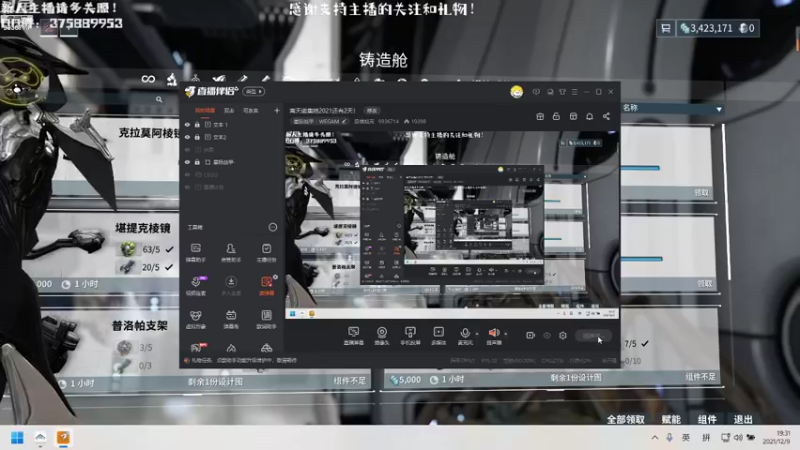Show the hidden third source row
Image resolution: width=800 pixels, height=450 pixels.
click(187, 149)
